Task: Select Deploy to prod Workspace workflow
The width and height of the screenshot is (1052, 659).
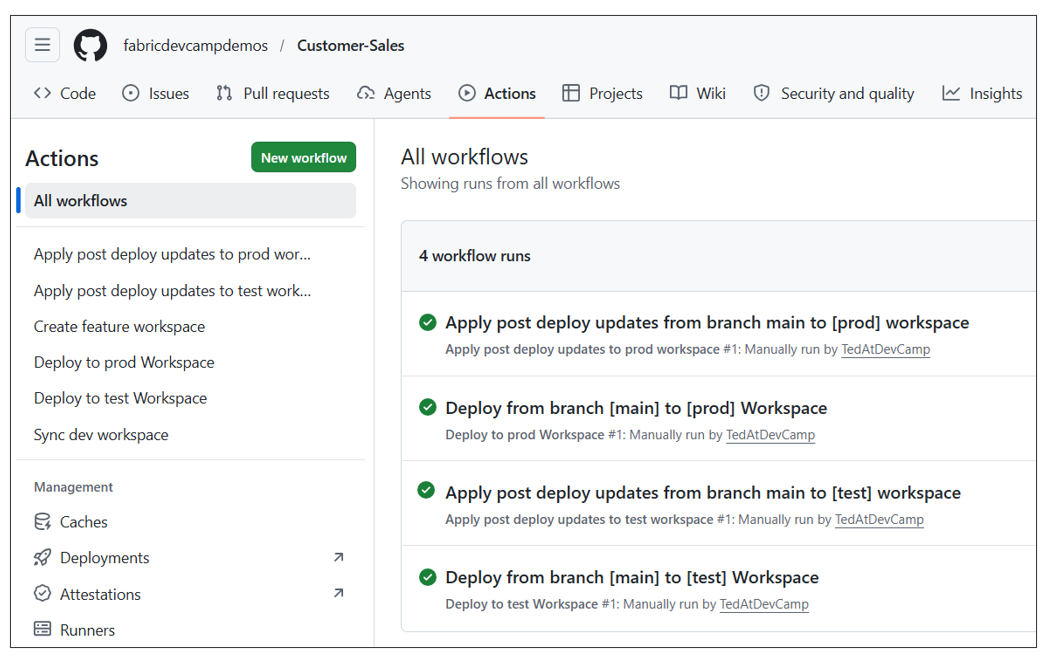Action: coord(124,362)
